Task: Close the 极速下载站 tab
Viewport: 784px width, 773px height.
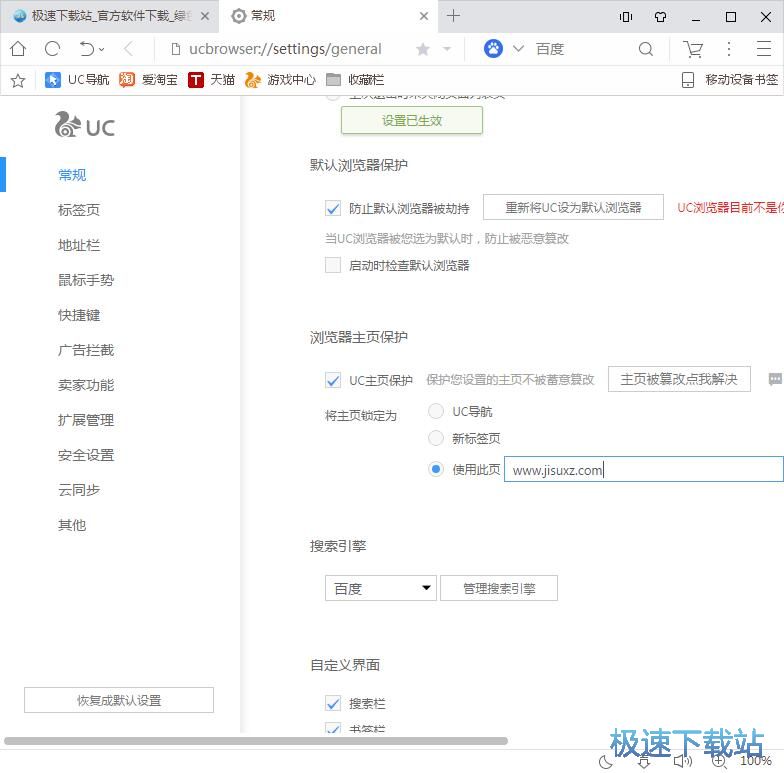Action: pyautogui.click(x=204, y=16)
